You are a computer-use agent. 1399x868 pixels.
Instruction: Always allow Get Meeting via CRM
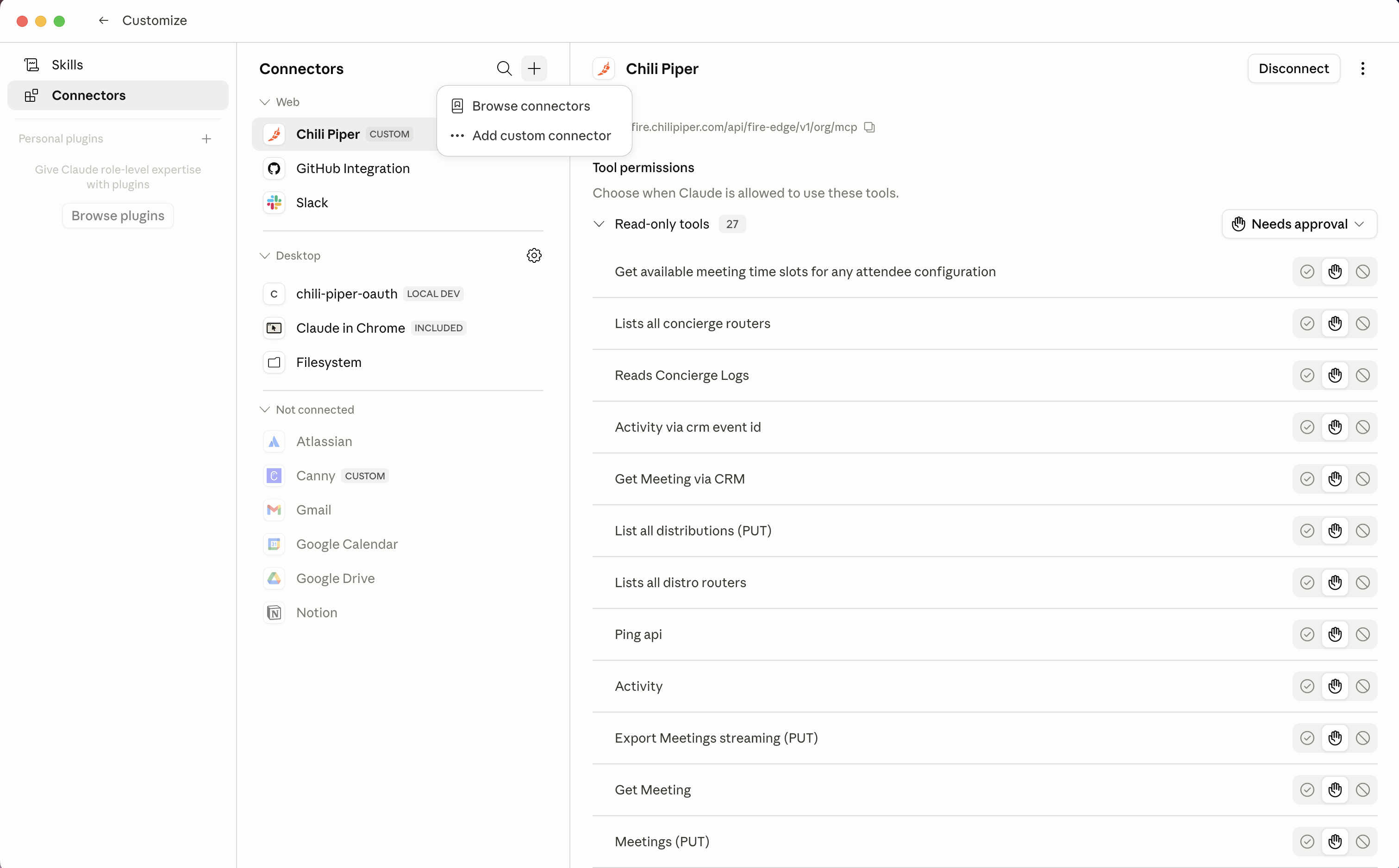click(x=1307, y=479)
